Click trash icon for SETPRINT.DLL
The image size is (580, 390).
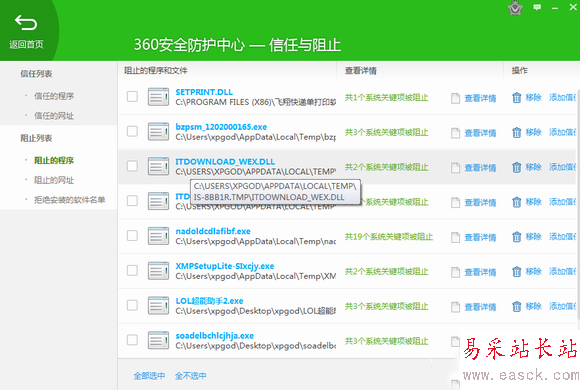pyautogui.click(x=516, y=98)
